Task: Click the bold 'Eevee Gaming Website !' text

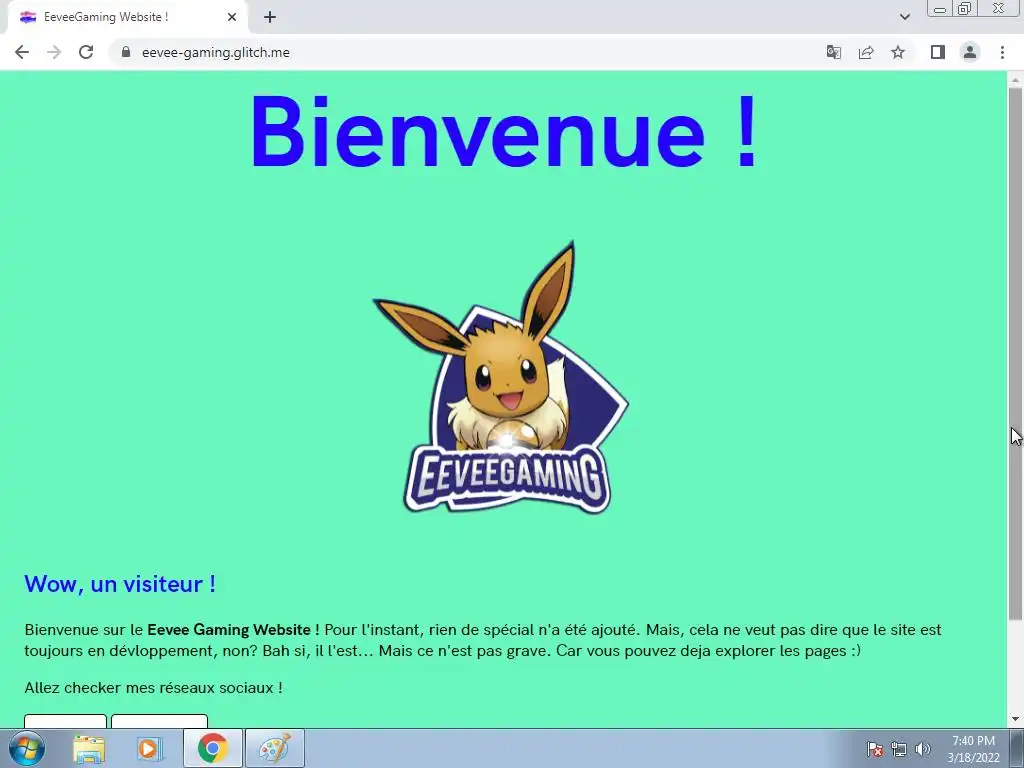Action: tap(233, 630)
